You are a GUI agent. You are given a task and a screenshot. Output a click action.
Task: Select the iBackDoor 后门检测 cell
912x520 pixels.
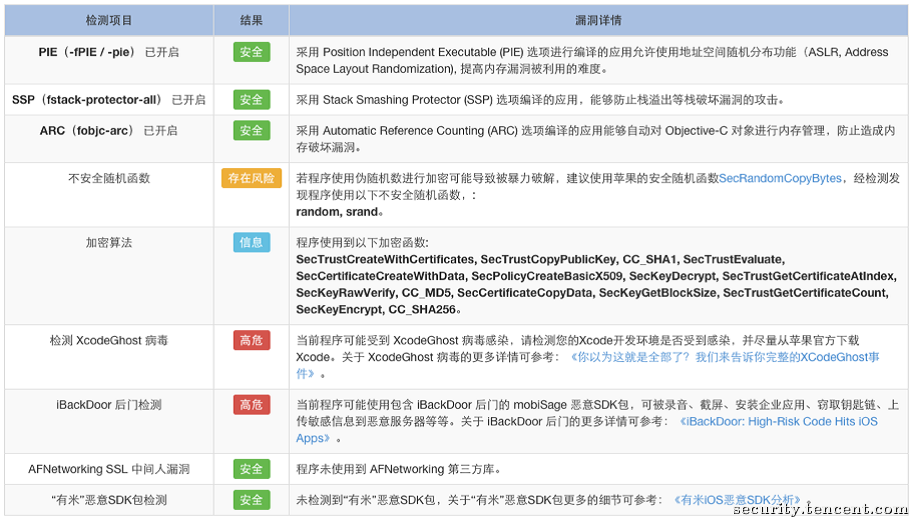[109, 422]
